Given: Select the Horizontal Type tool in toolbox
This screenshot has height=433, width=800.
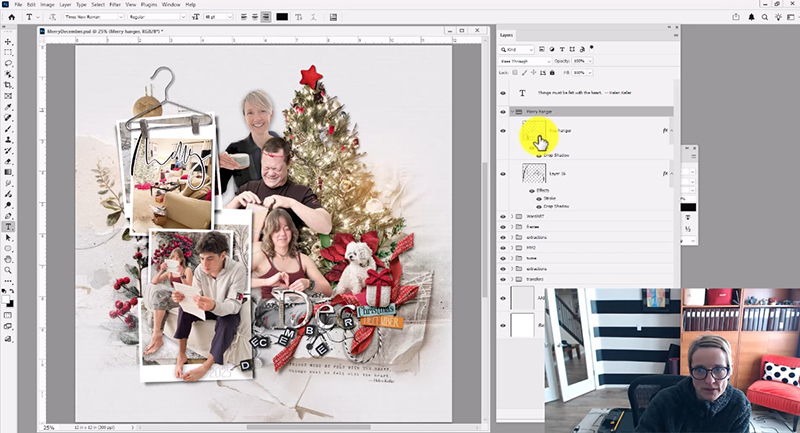Looking at the screenshot, I should [x=8, y=227].
